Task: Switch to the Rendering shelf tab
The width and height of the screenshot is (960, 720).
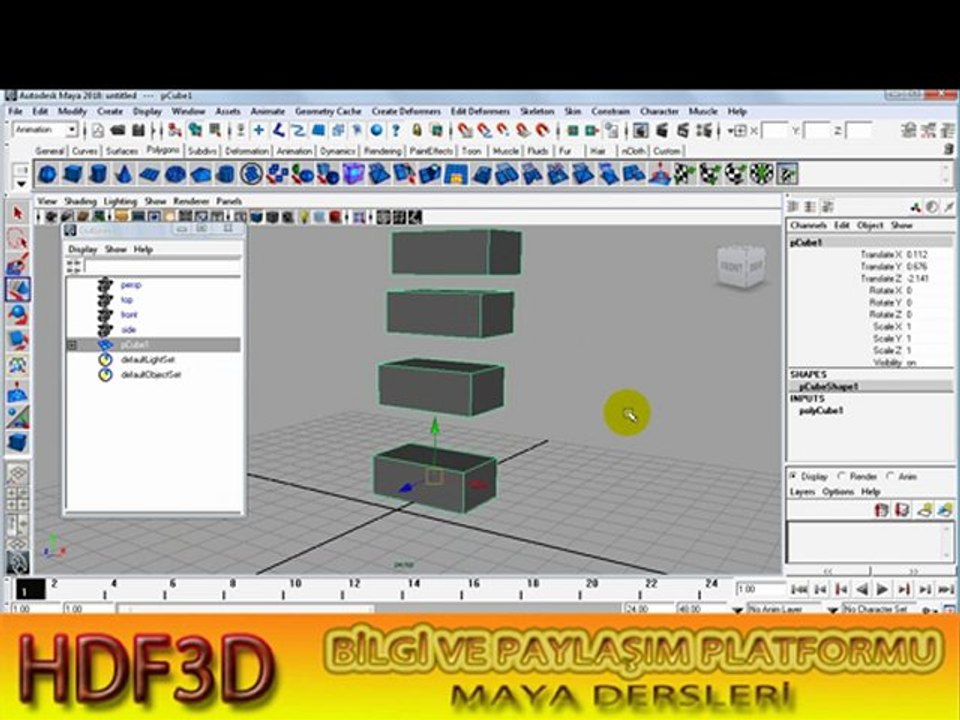Action: tap(383, 151)
